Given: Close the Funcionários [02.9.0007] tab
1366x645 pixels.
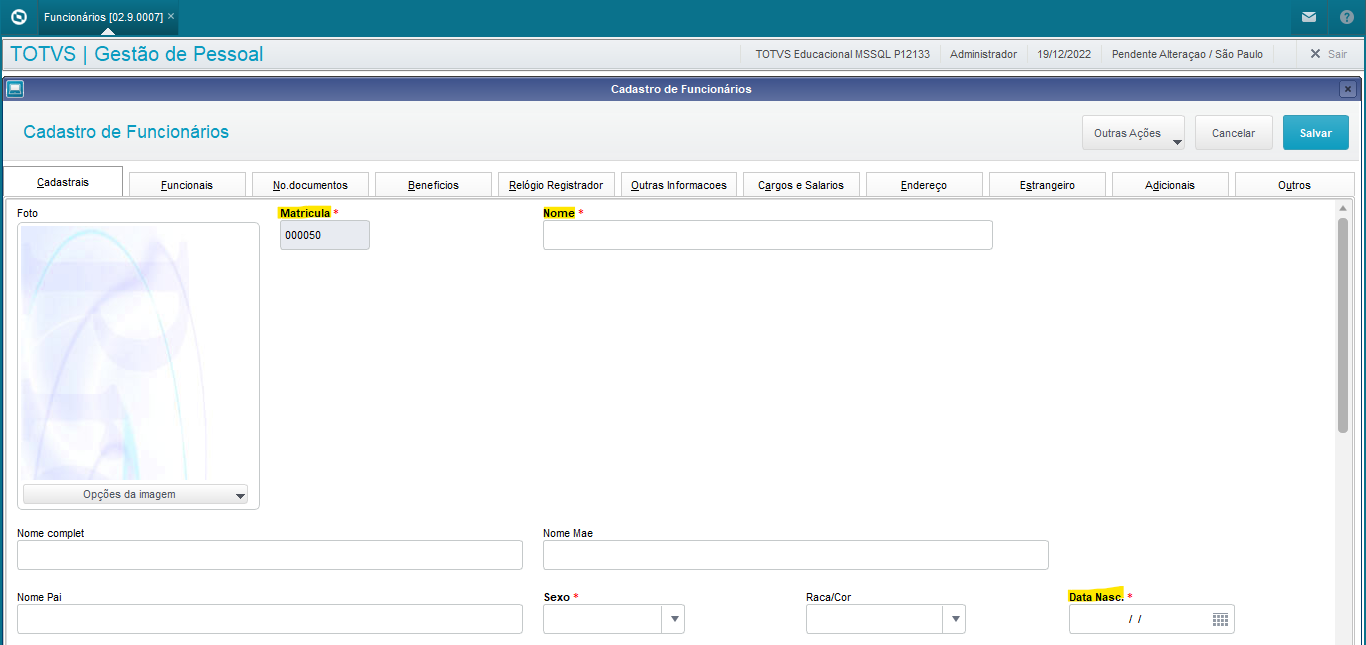Looking at the screenshot, I should (x=171, y=17).
